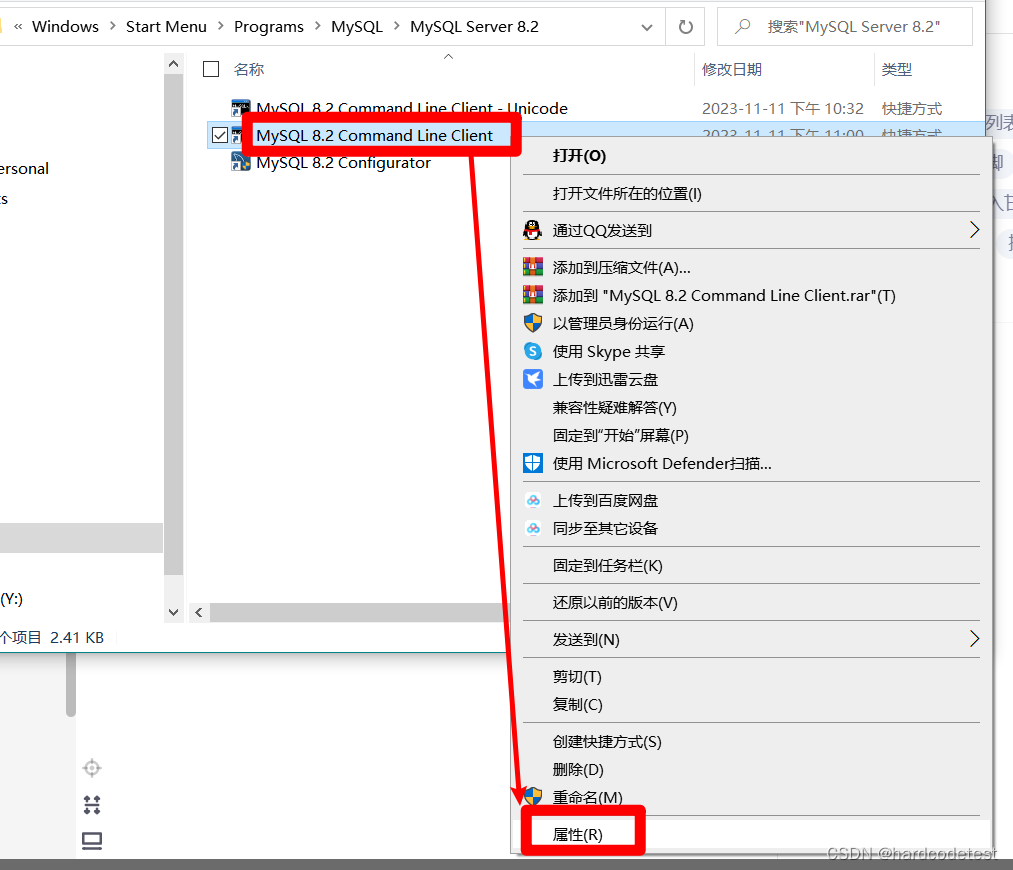This screenshot has height=870, width=1013.
Task: Toggle the select-all checkbox in header
Action: click(211, 69)
